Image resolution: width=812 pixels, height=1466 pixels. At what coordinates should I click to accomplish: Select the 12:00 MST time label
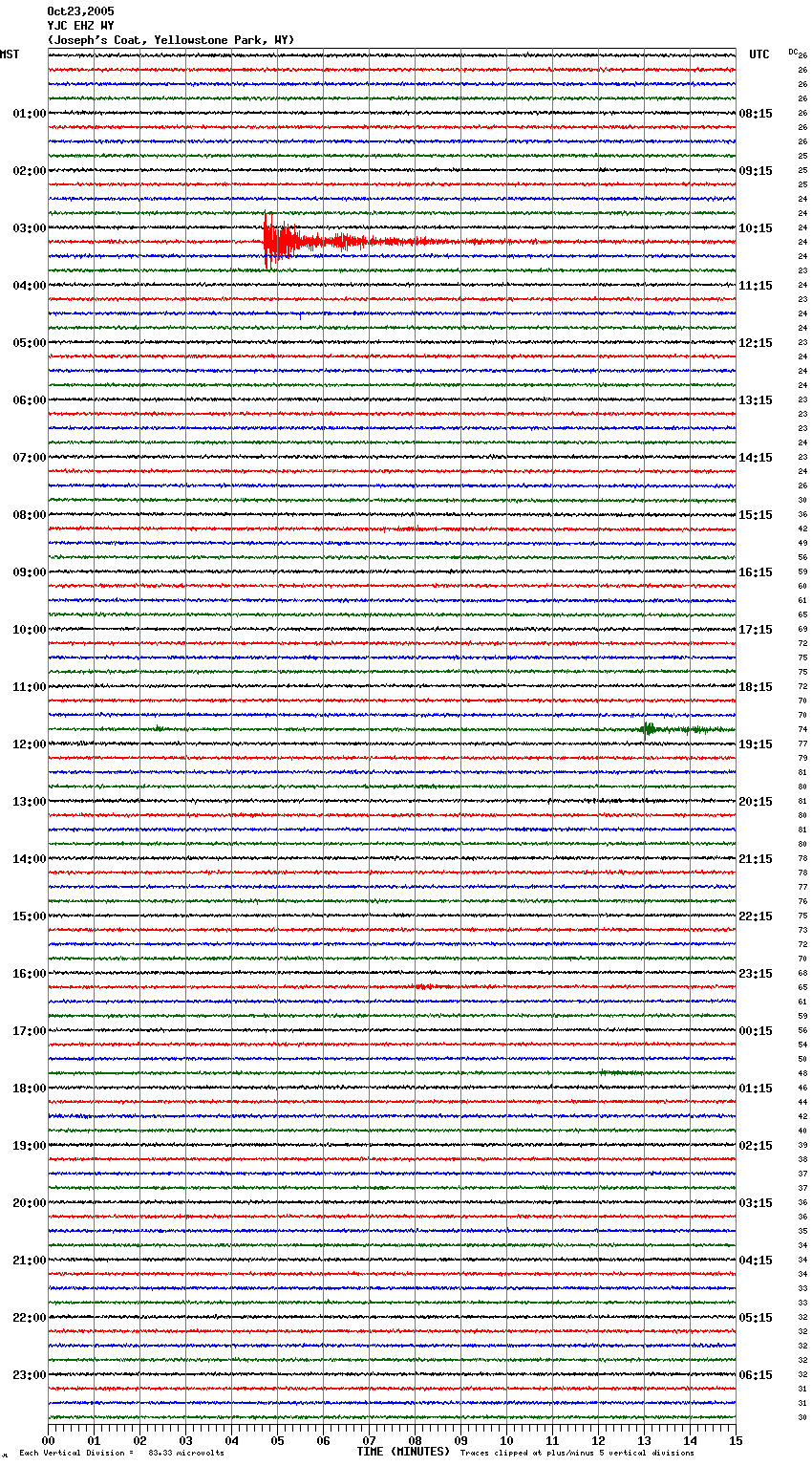tap(30, 744)
